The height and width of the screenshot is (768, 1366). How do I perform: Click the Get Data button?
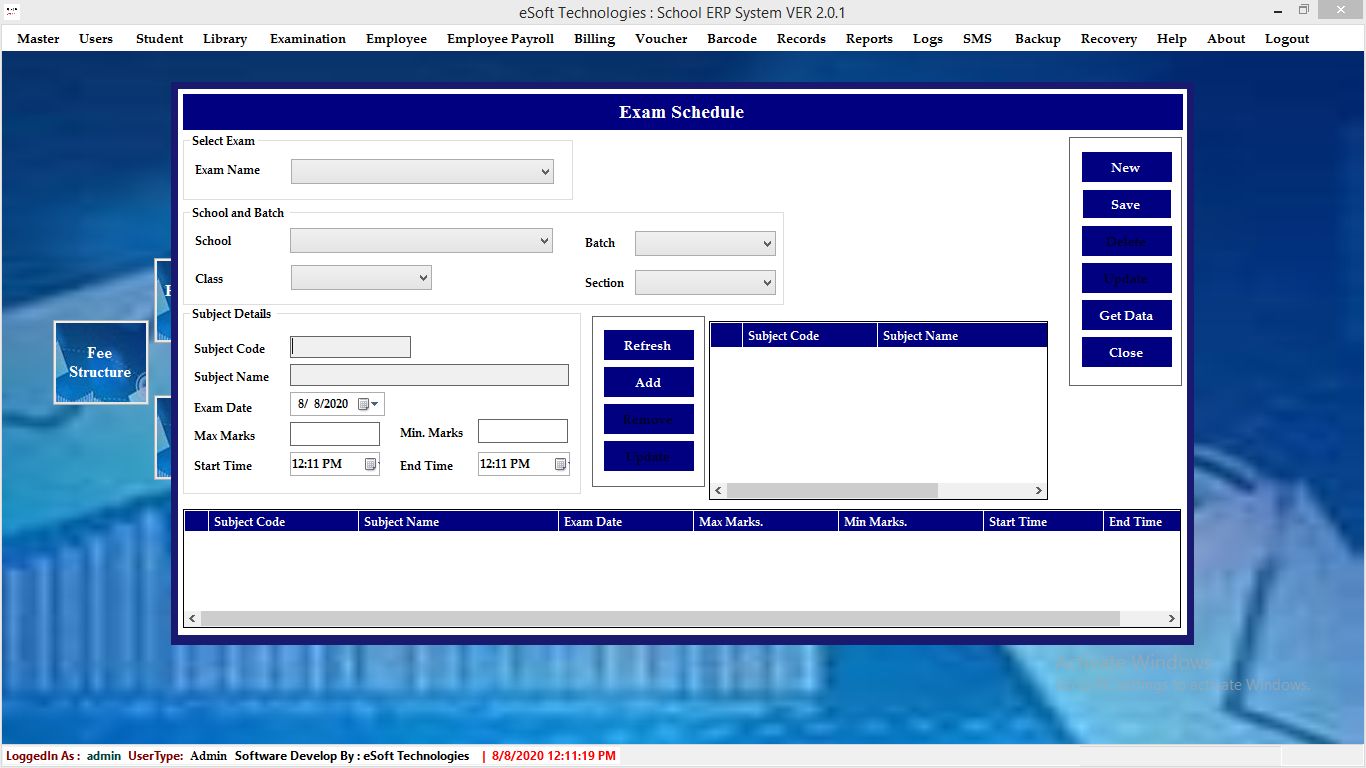point(1126,315)
